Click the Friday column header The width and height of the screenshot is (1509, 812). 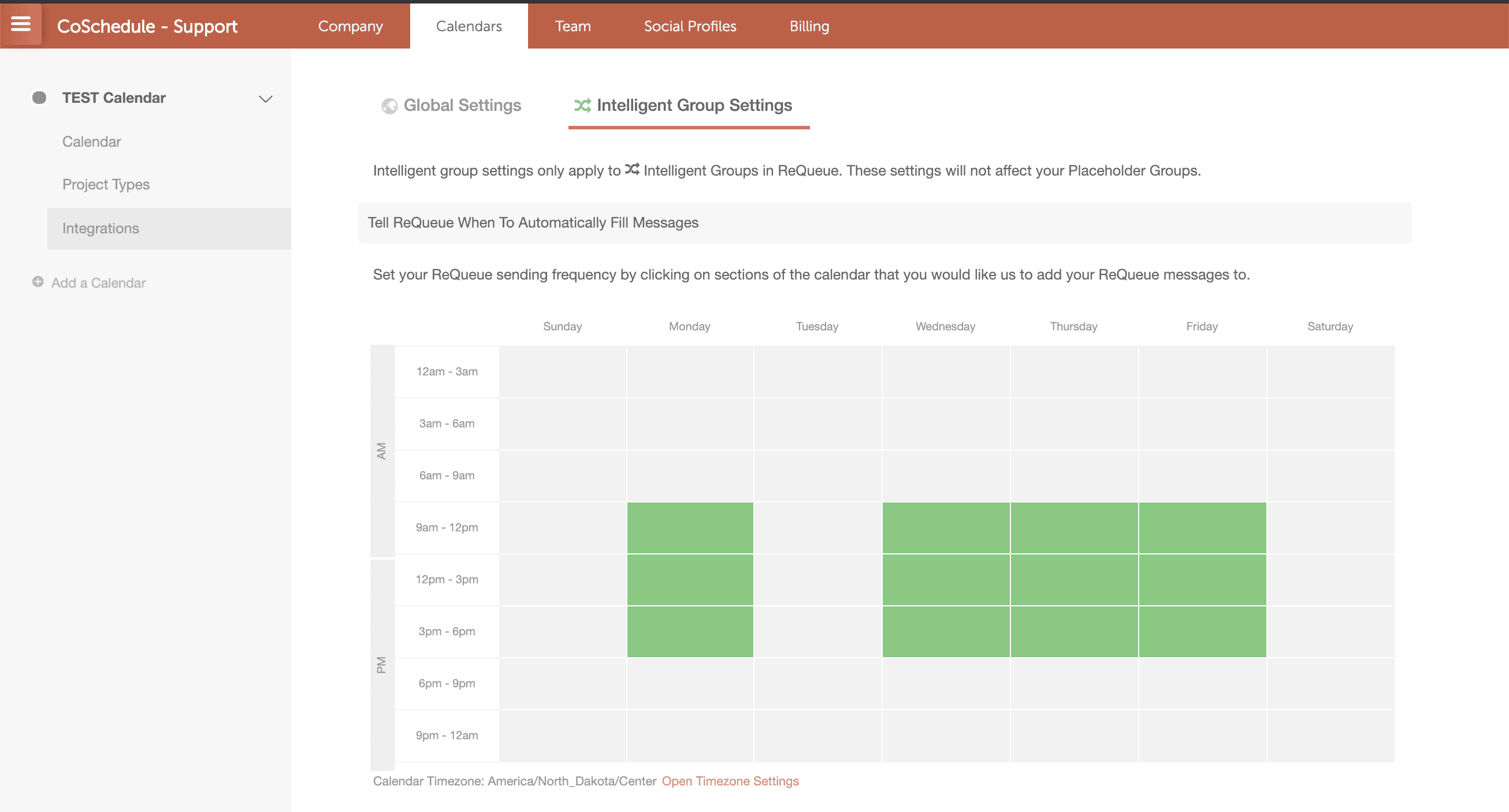point(1202,326)
